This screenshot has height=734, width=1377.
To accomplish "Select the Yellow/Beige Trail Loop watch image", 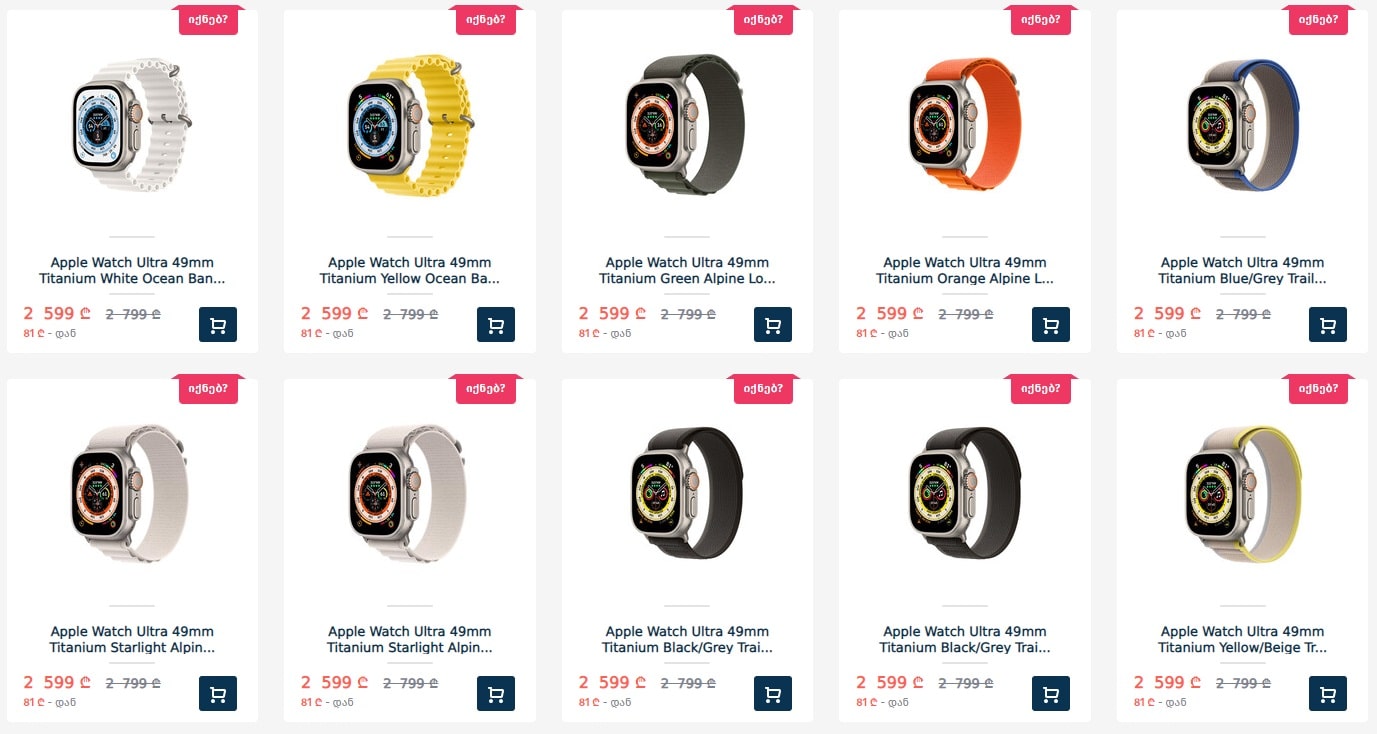I will (1242, 494).
